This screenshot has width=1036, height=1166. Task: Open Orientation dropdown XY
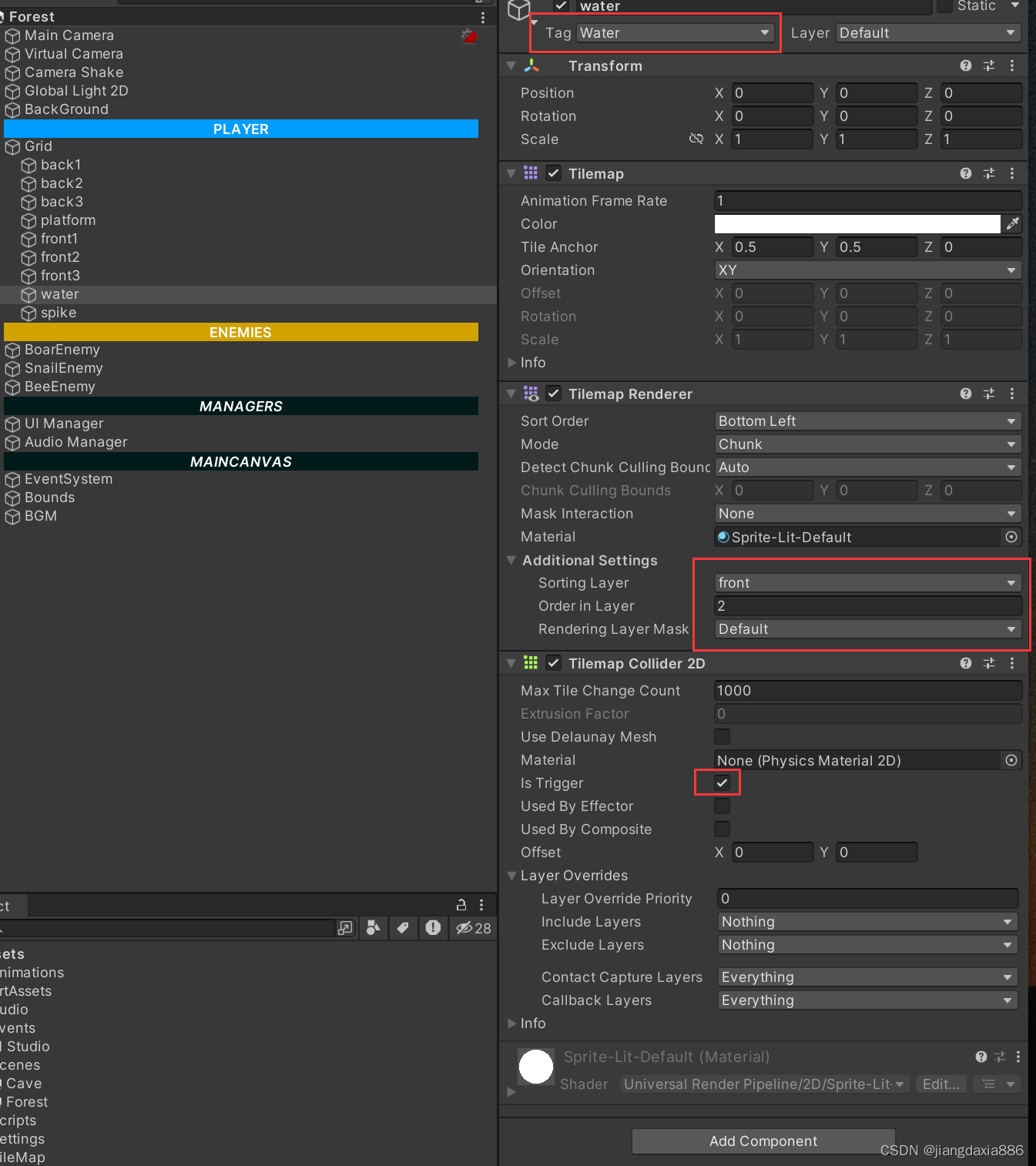tap(868, 270)
